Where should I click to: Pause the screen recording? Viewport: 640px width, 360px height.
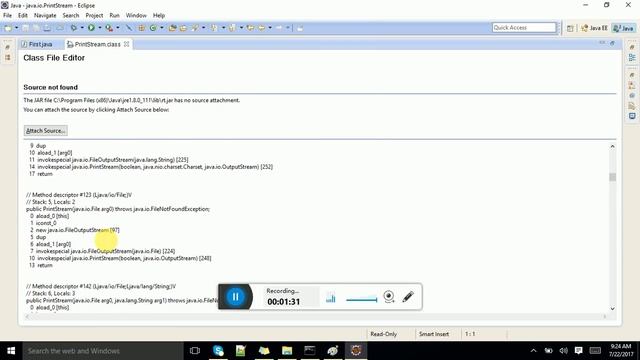(235, 296)
